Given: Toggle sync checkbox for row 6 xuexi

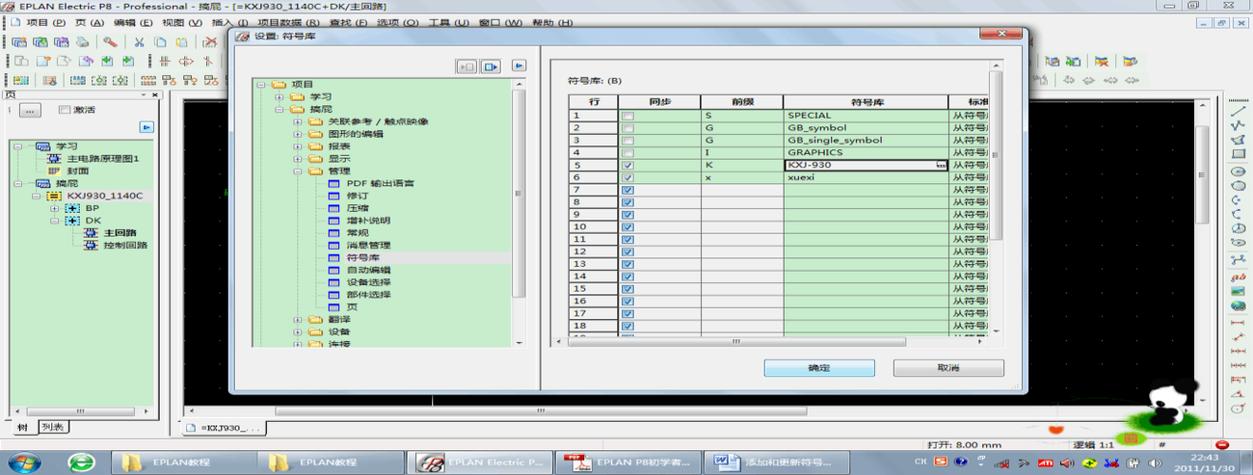Looking at the screenshot, I should (628, 177).
